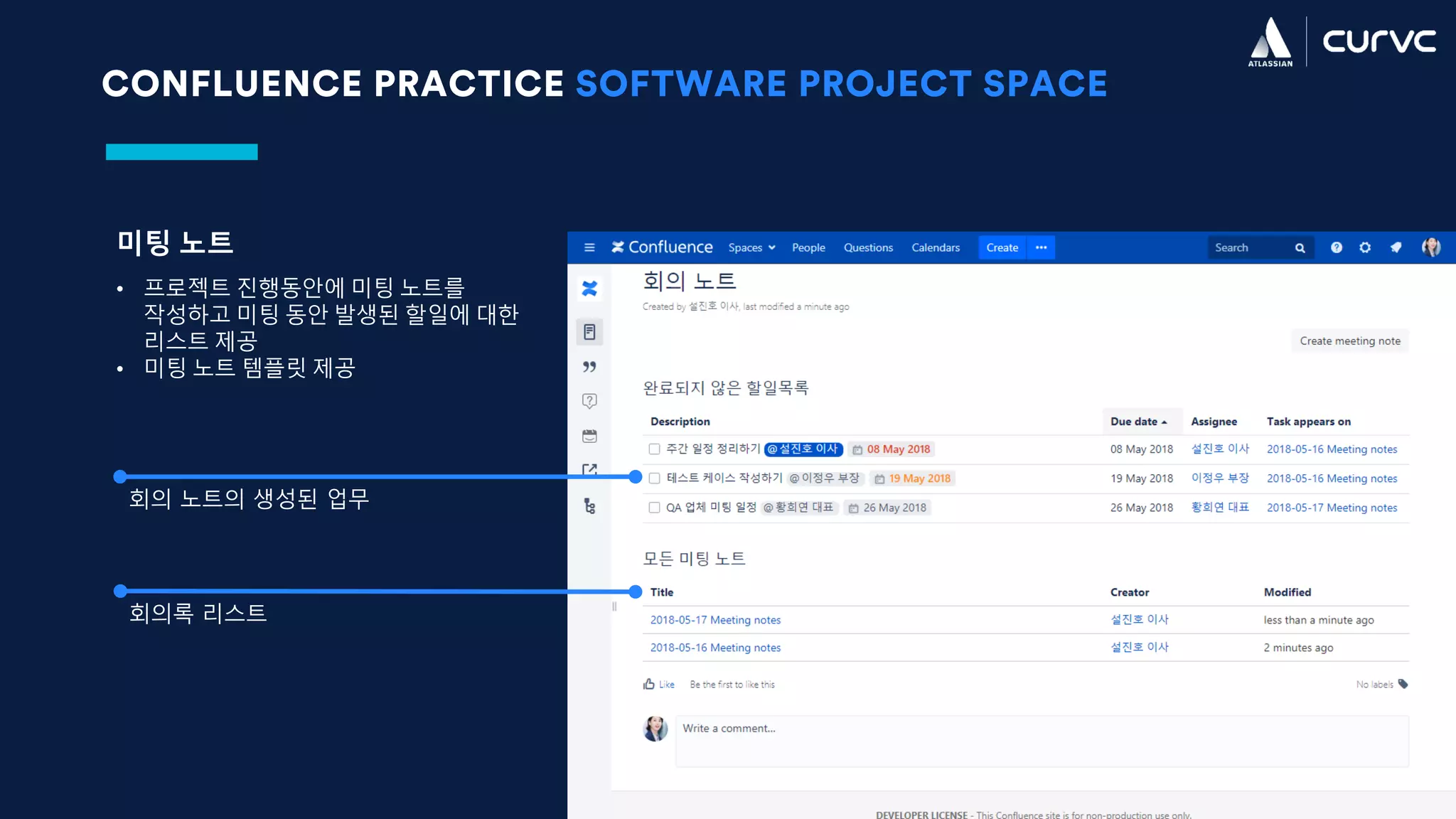The height and width of the screenshot is (819, 1456).
Task: Open the help question mark icon
Action: pyautogui.click(x=1337, y=247)
